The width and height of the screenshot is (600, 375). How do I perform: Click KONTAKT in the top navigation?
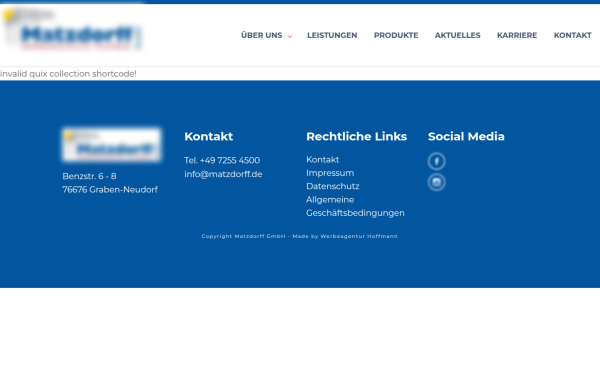point(573,35)
